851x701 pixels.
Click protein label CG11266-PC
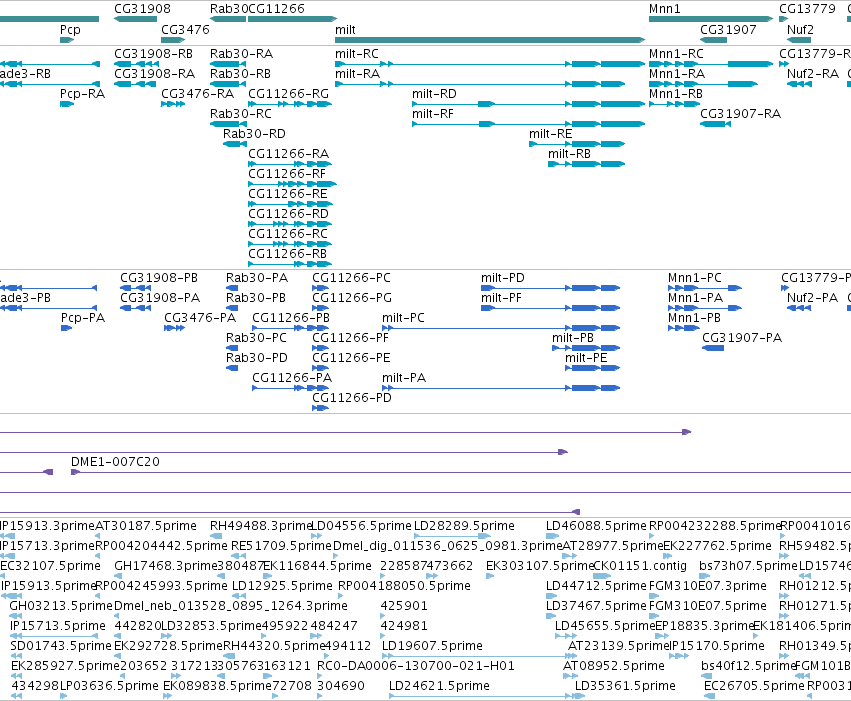coord(351,278)
